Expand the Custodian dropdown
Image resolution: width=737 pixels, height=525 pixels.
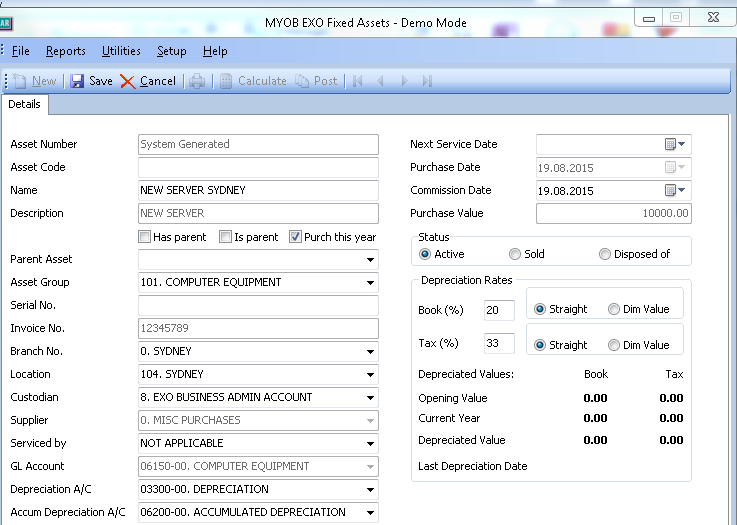click(x=370, y=398)
